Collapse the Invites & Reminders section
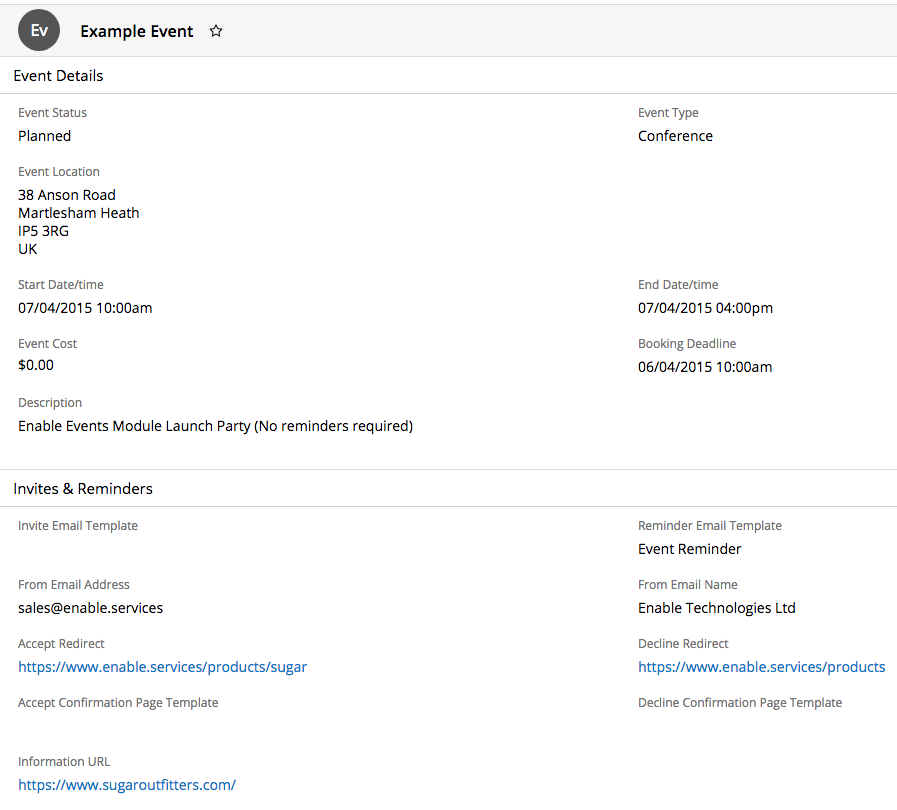The width and height of the screenshot is (897, 810). 83,489
